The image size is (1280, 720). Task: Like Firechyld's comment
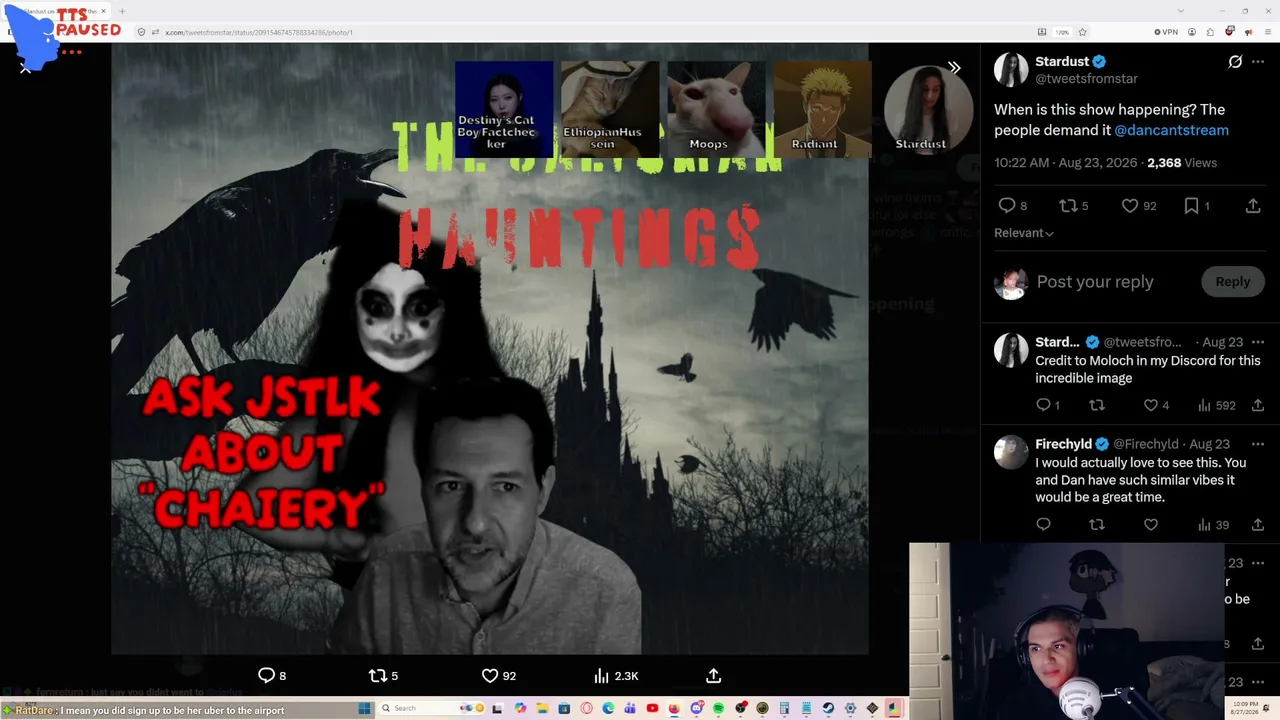(1151, 525)
